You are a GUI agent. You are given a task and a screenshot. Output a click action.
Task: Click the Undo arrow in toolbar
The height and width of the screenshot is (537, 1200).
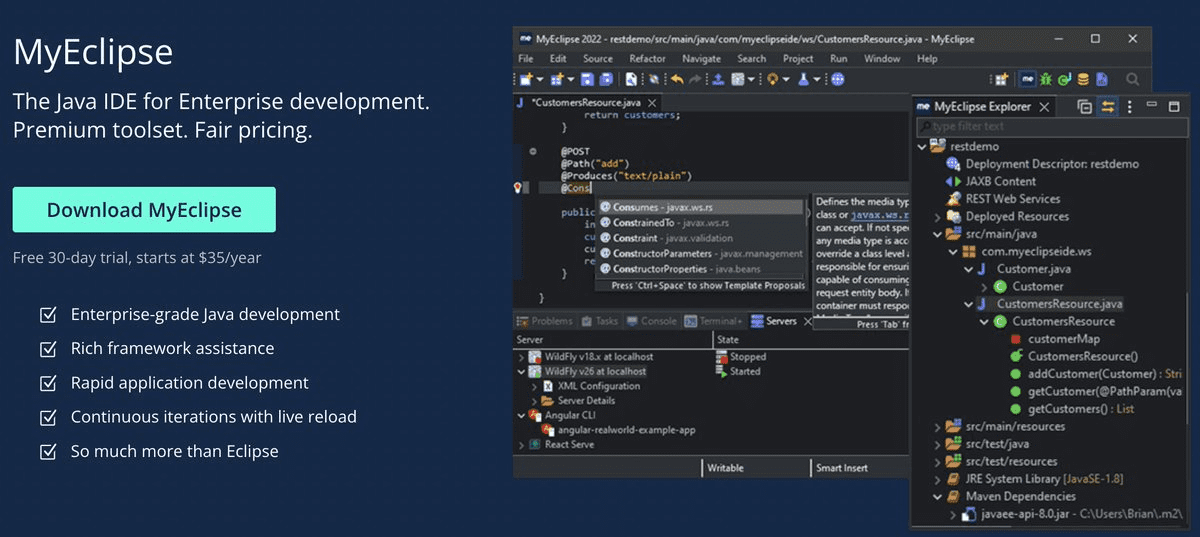(x=678, y=79)
